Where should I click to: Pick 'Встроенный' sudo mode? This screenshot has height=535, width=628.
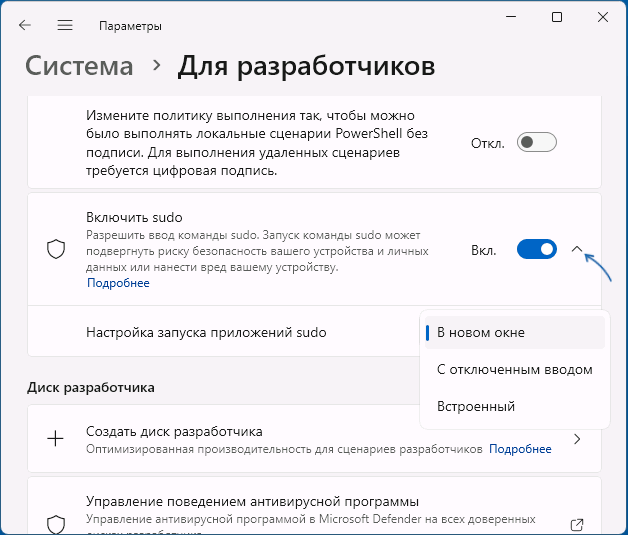point(515,406)
